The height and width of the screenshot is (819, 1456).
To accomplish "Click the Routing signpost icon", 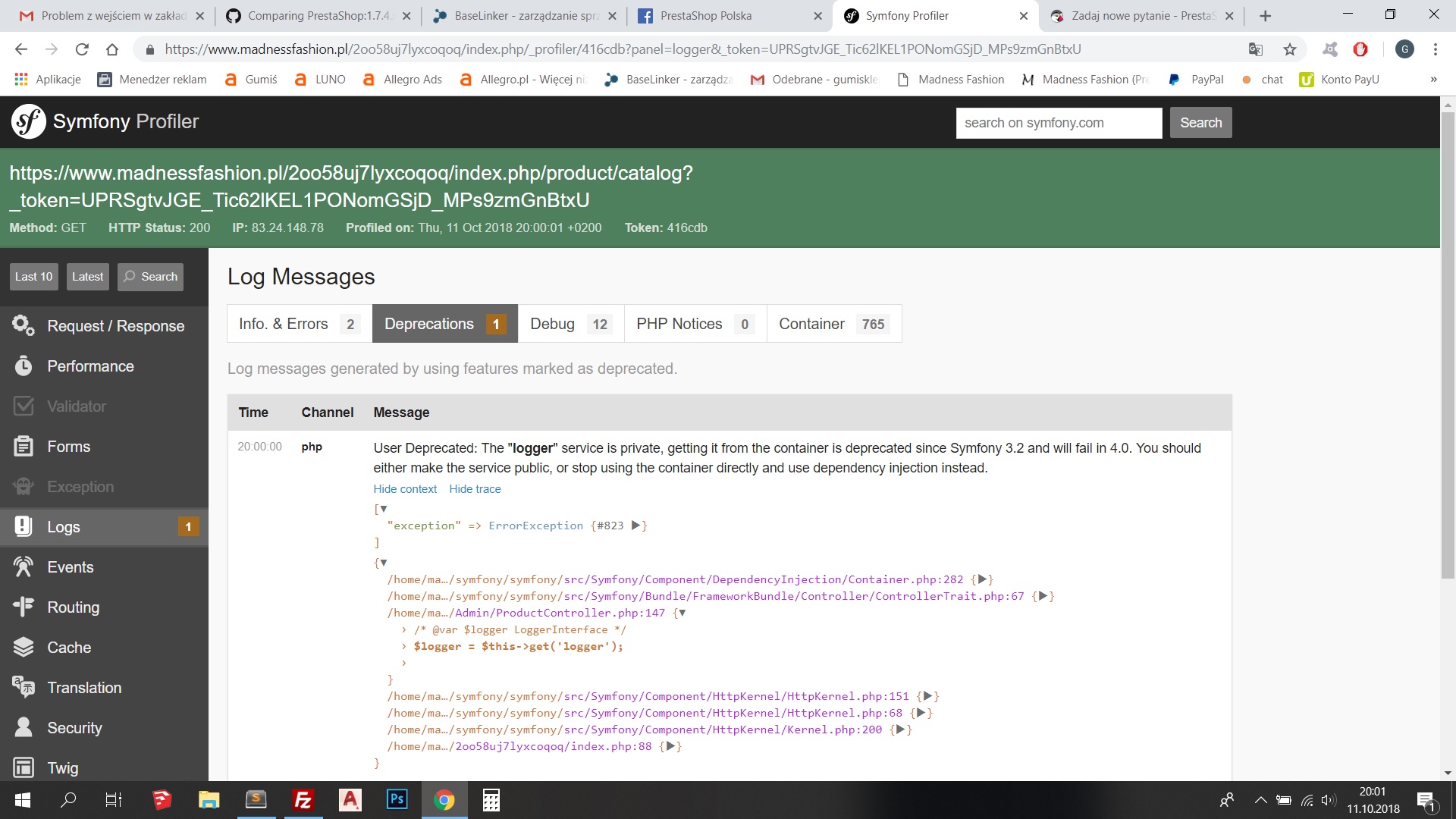I will 24,607.
